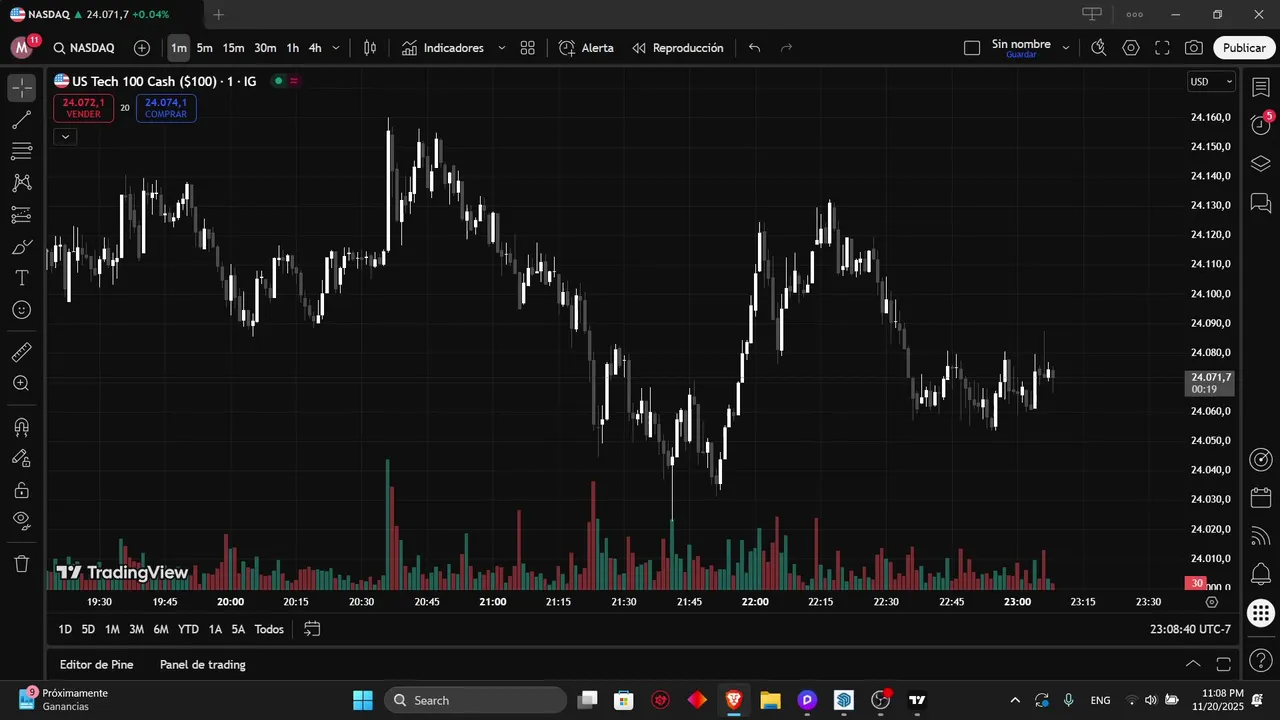
Task: Set chart range to YTD
Action: (x=188, y=629)
